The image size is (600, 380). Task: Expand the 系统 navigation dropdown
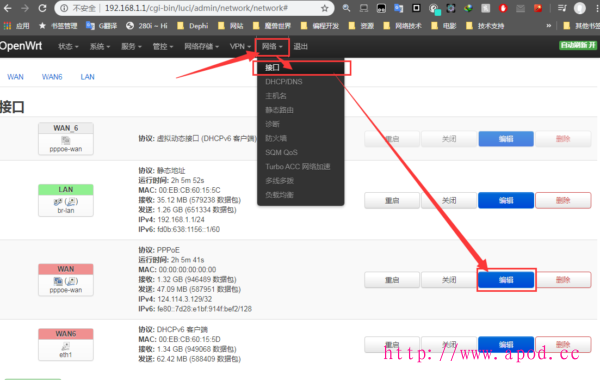100,46
